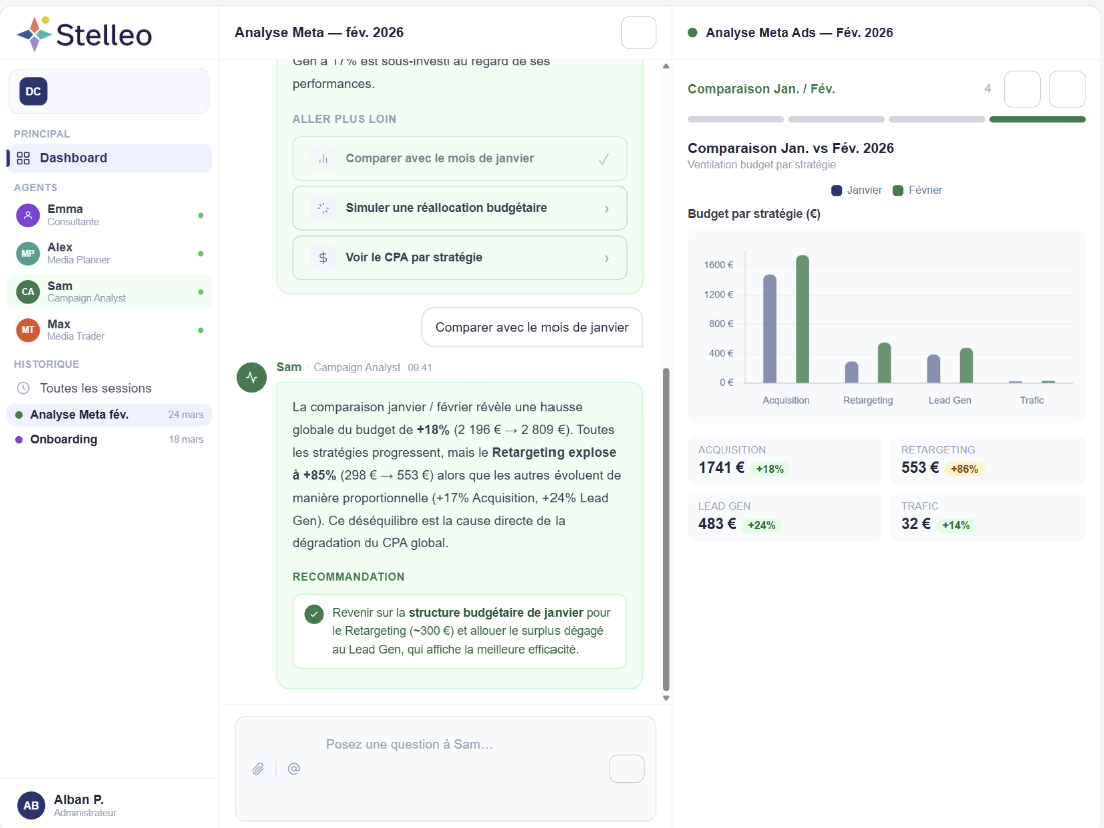Click the Dashboard grid icon

(x=23, y=158)
